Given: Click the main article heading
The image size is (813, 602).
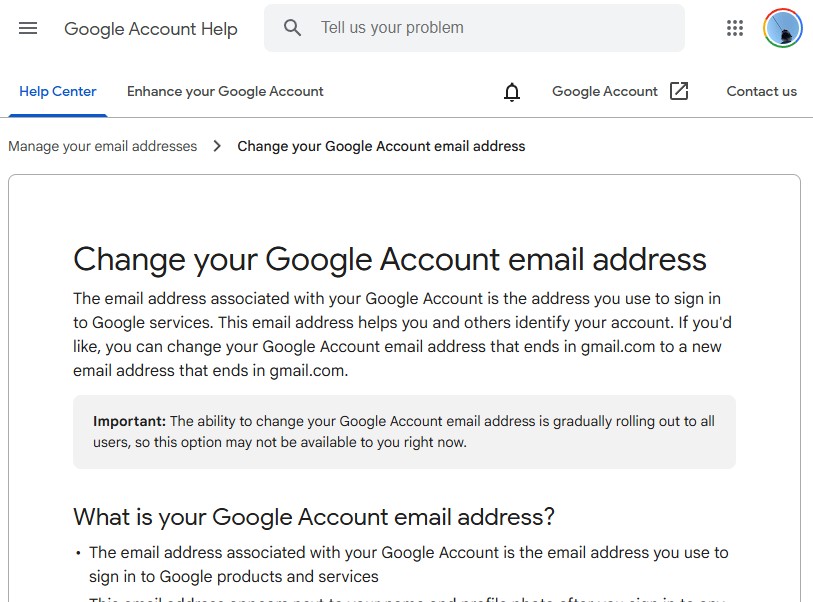Looking at the screenshot, I should [x=390, y=259].
